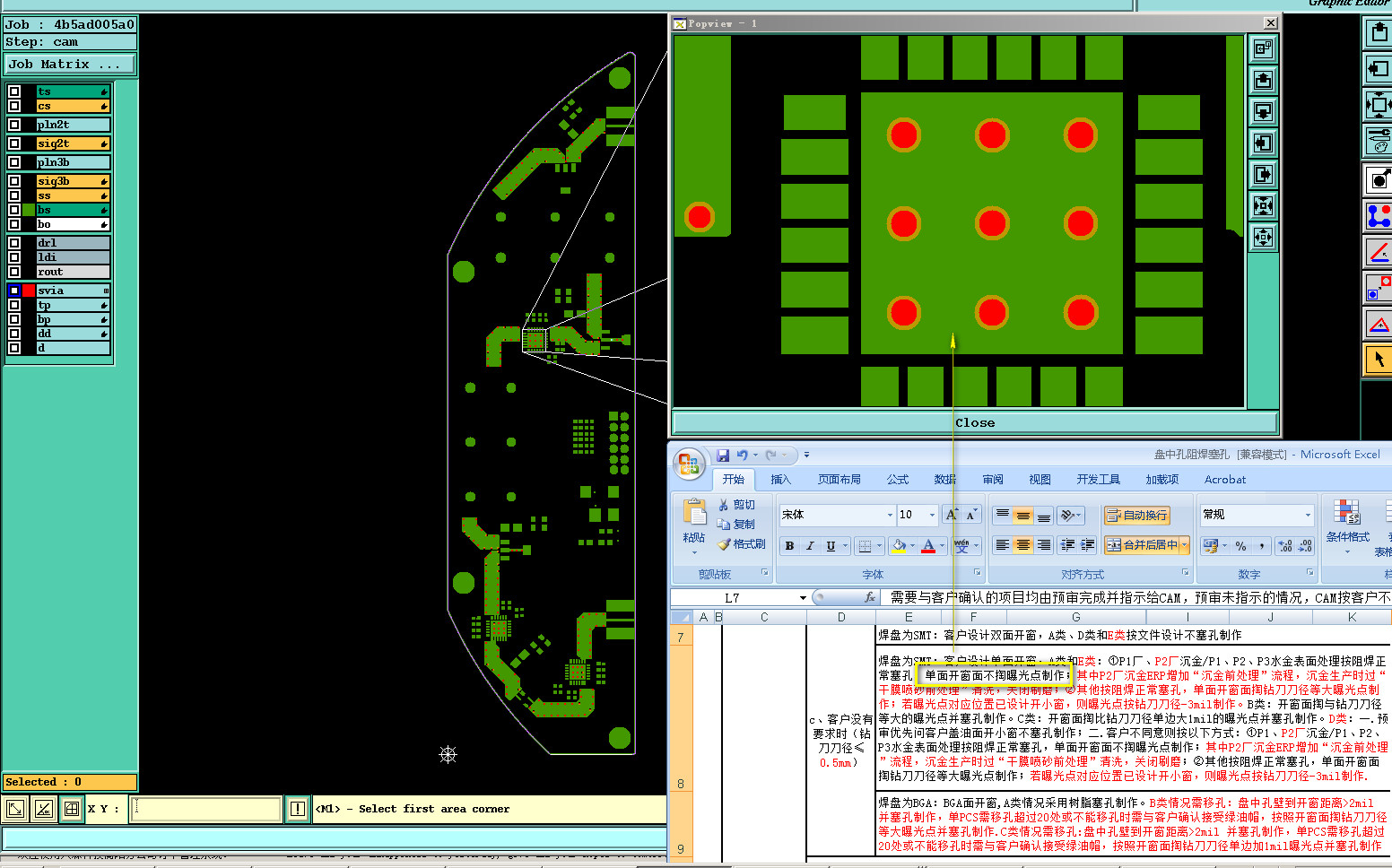1392x868 pixels.
Task: Expand the 字体 font group dialog launcher
Action: pos(977,572)
